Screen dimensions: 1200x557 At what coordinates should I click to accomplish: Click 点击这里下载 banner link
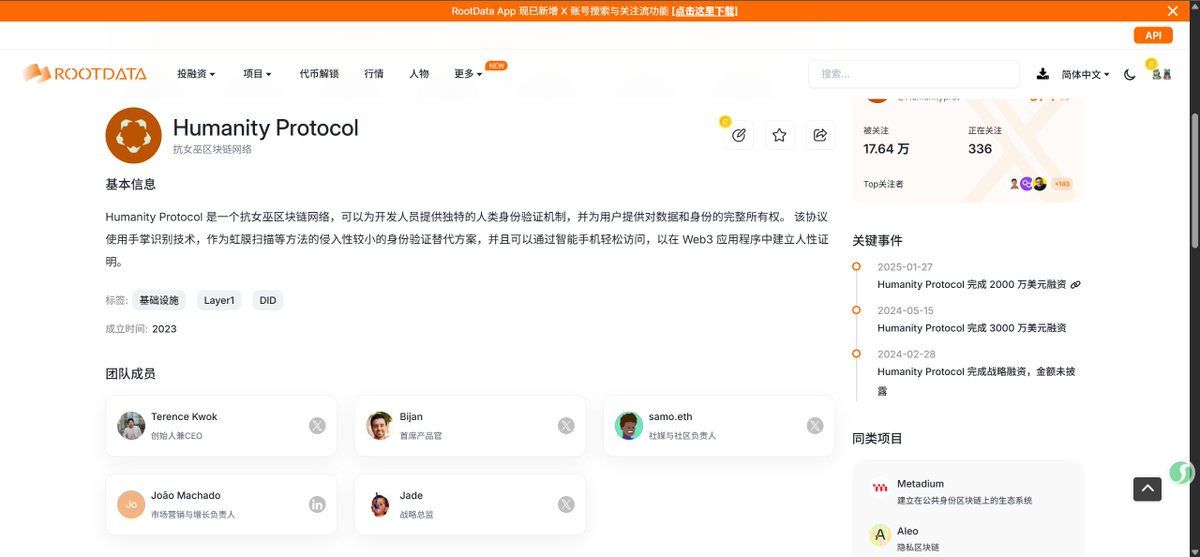pos(705,11)
